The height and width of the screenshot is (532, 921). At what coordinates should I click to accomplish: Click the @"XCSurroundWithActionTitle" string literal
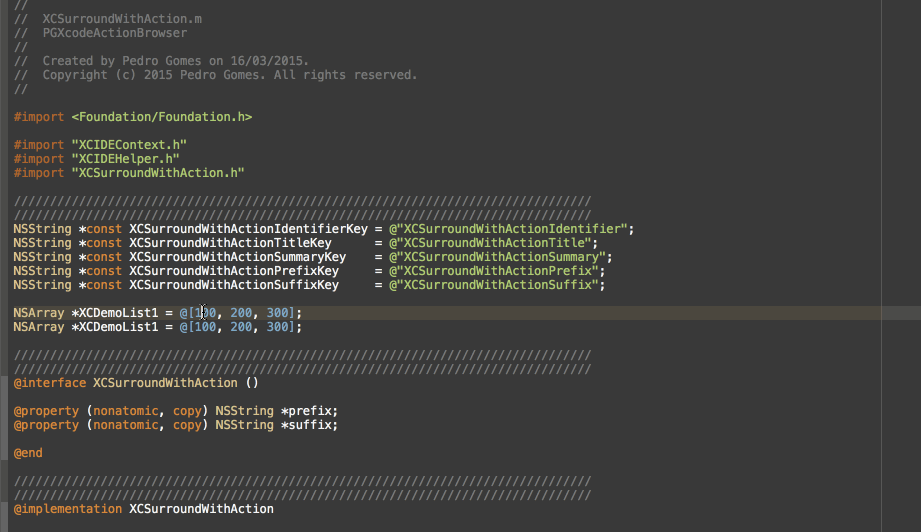490,243
